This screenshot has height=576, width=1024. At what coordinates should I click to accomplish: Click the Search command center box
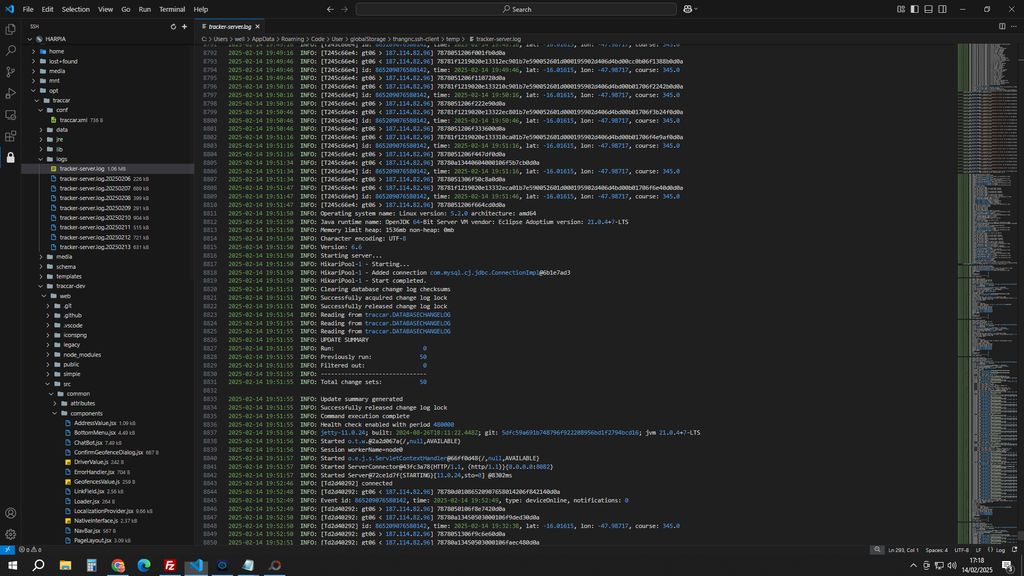click(x=517, y=9)
